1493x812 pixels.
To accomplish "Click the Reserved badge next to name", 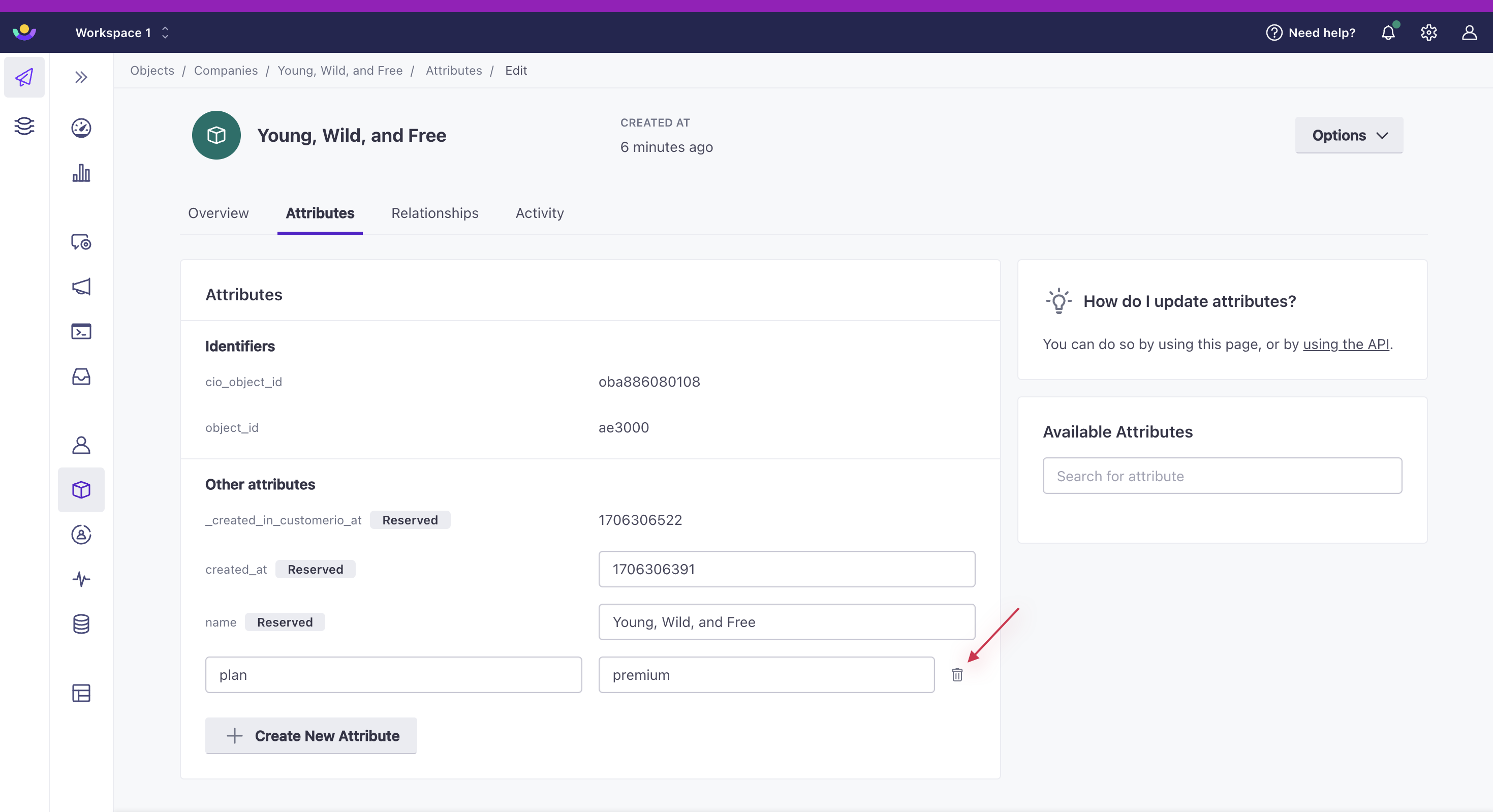I will point(285,622).
